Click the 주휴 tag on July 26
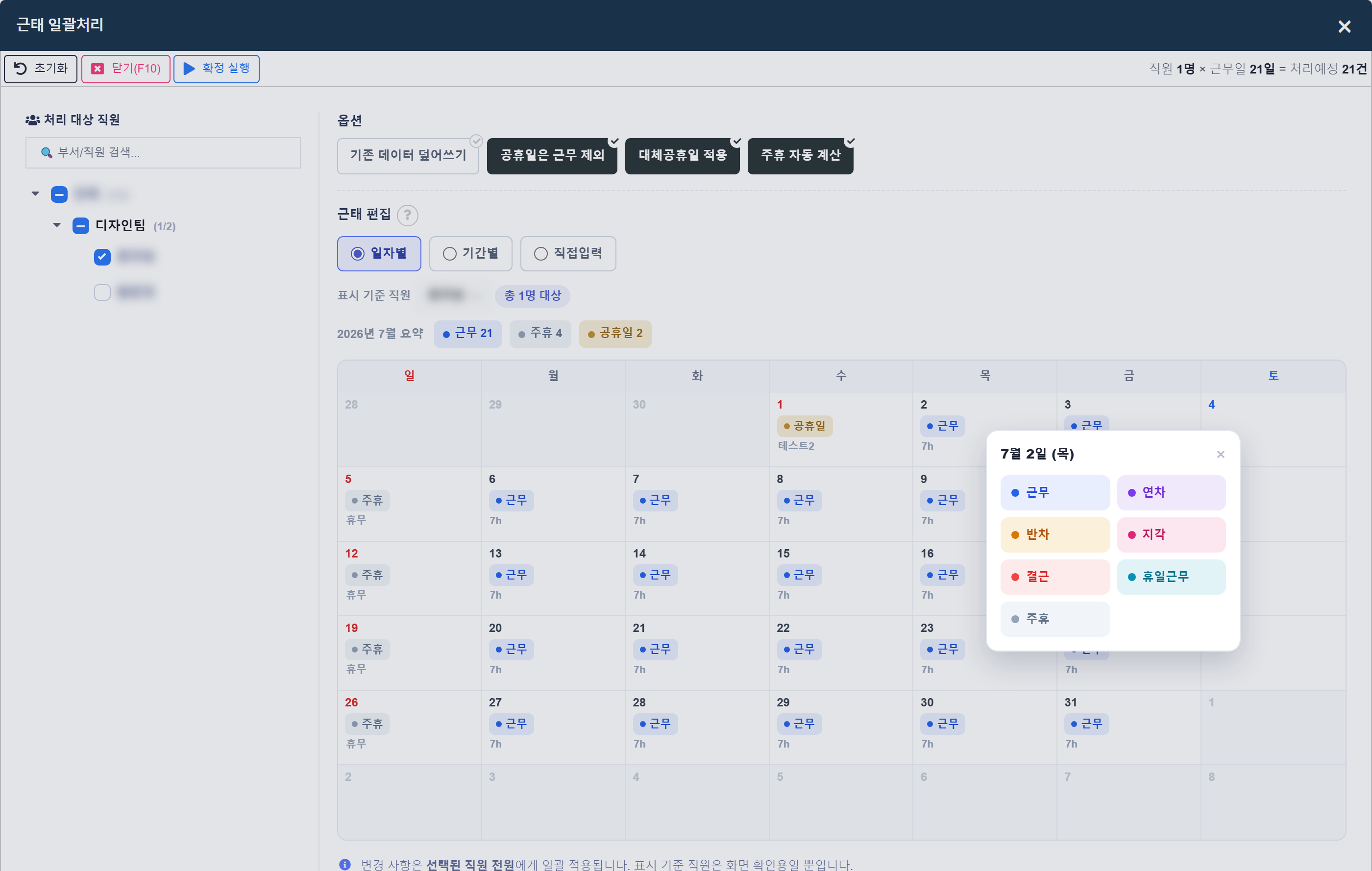The height and width of the screenshot is (871, 1372). point(367,724)
